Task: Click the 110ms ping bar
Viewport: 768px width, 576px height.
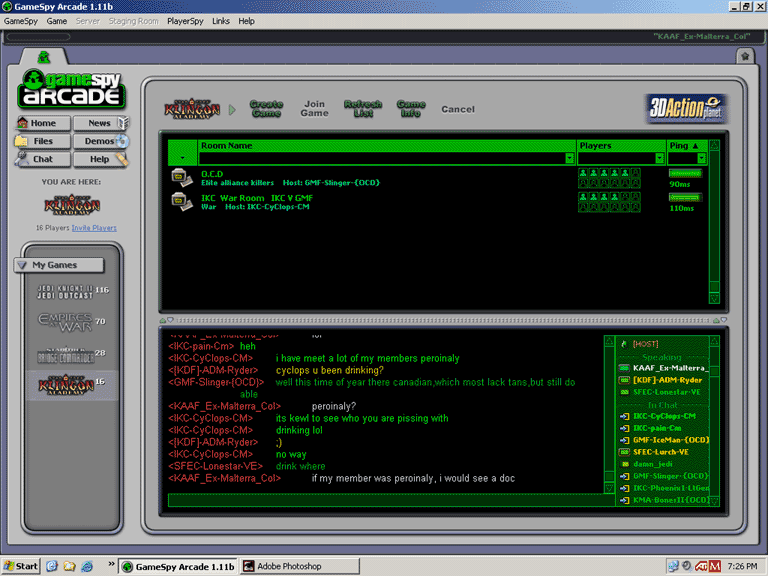Action: point(685,197)
